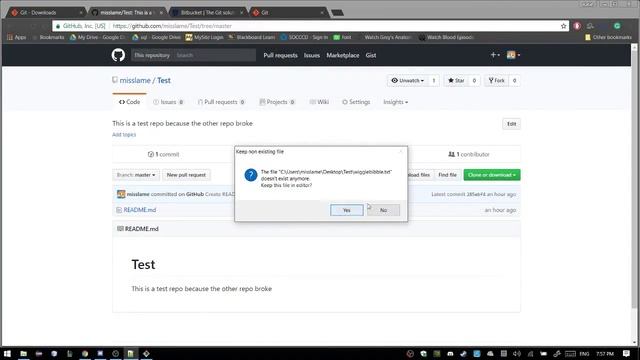Switch to the Git - Downloads browser tab
This screenshot has height=360, width=640.
pos(47,13)
